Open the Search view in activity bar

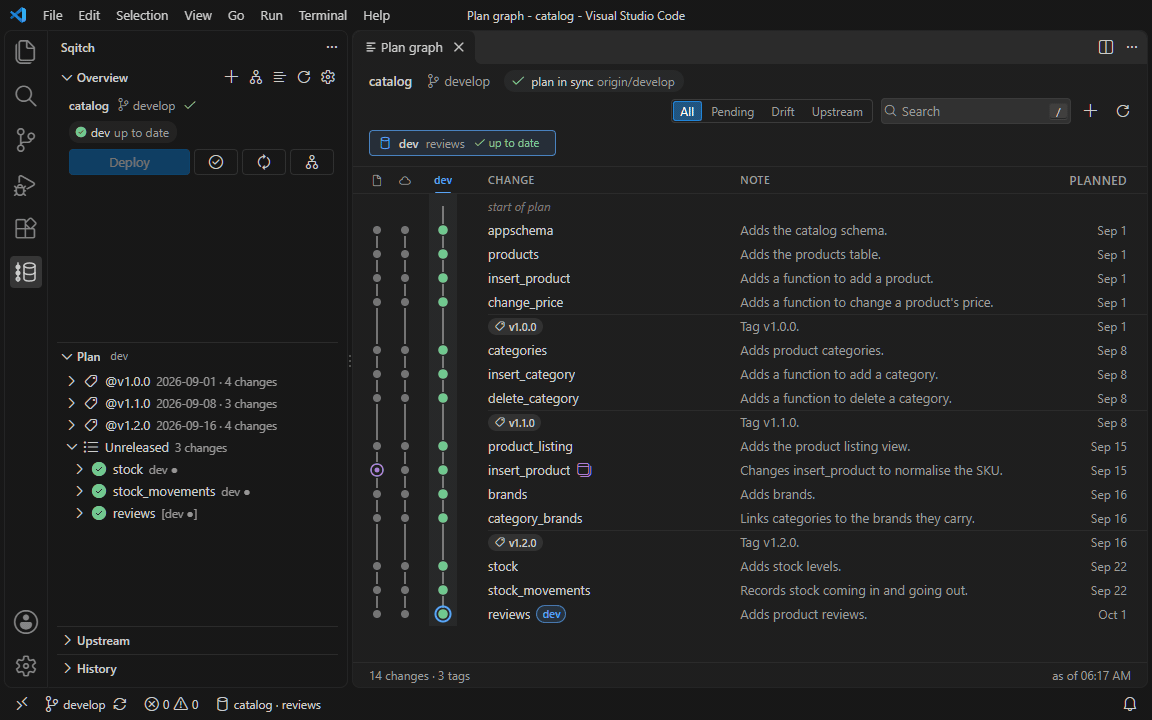coord(26,96)
